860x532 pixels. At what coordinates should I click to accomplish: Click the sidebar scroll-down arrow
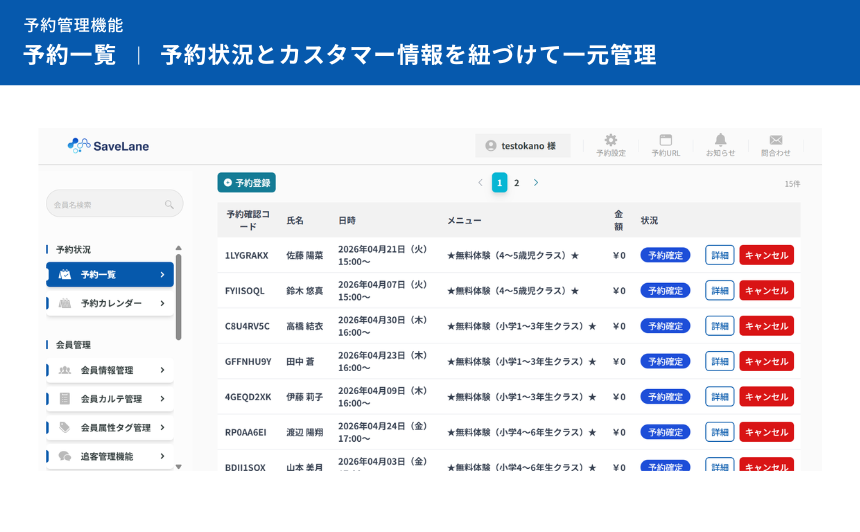click(178, 467)
